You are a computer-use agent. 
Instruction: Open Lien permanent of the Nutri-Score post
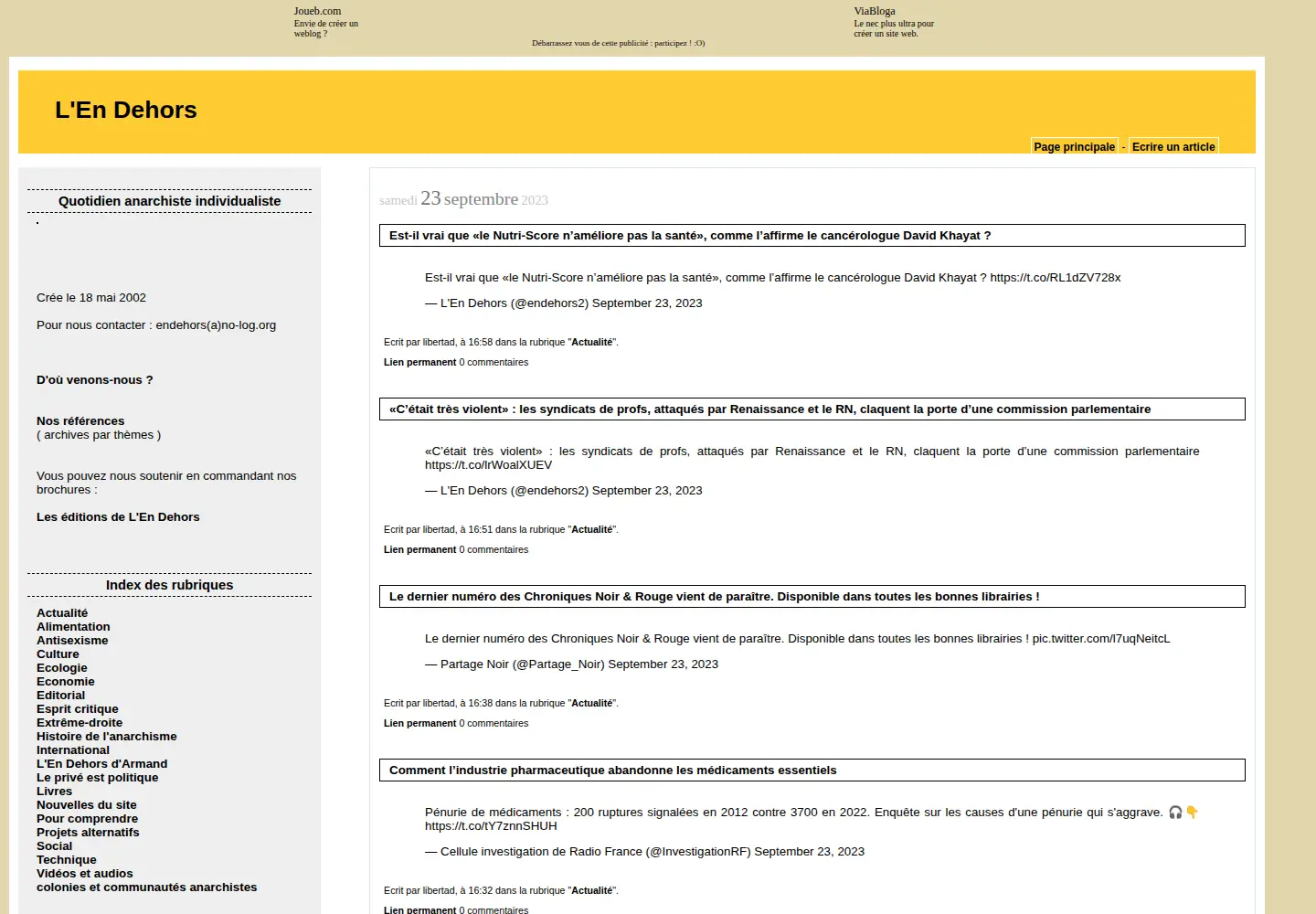(x=419, y=363)
